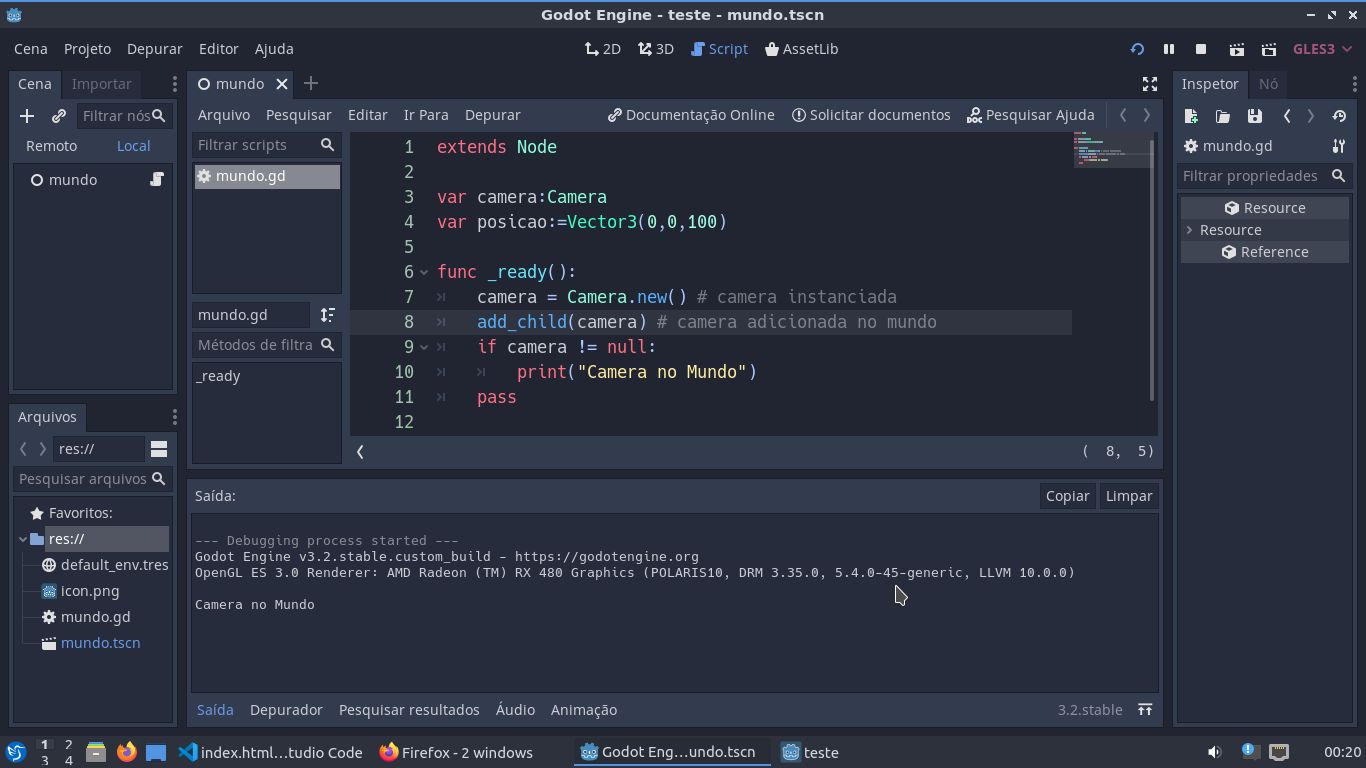This screenshot has height=768, width=1366.
Task: Switch to the Importar tab
Action: (x=101, y=84)
